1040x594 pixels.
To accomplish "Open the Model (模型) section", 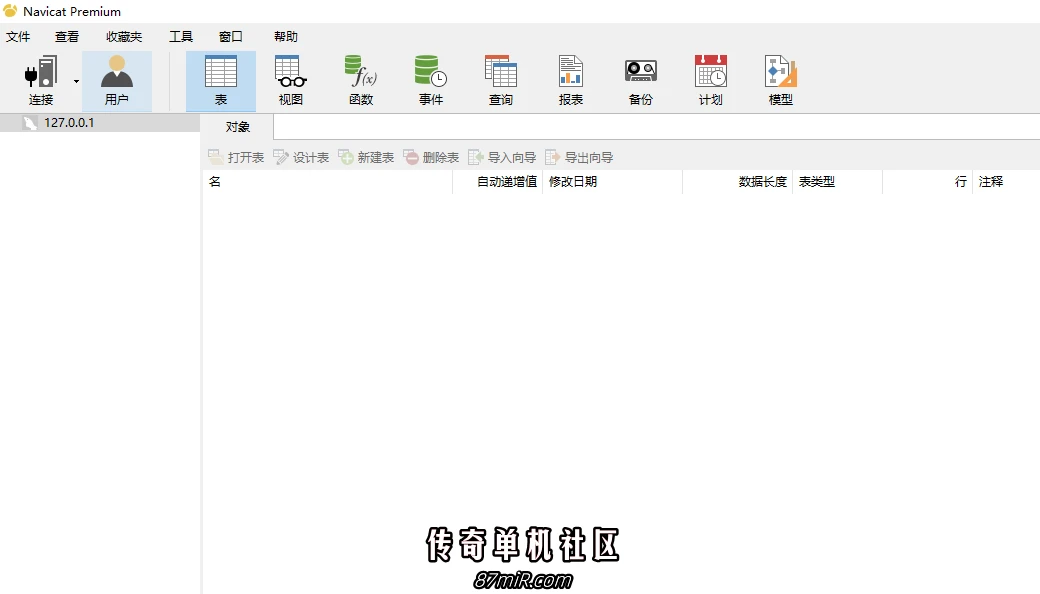I will [x=781, y=81].
